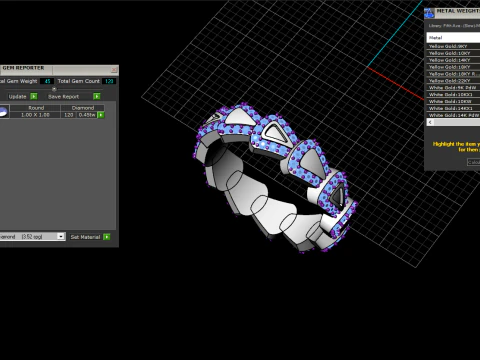Click the 120 quantity cell in gem table
Screen dimensions: 480x360
click(69, 115)
